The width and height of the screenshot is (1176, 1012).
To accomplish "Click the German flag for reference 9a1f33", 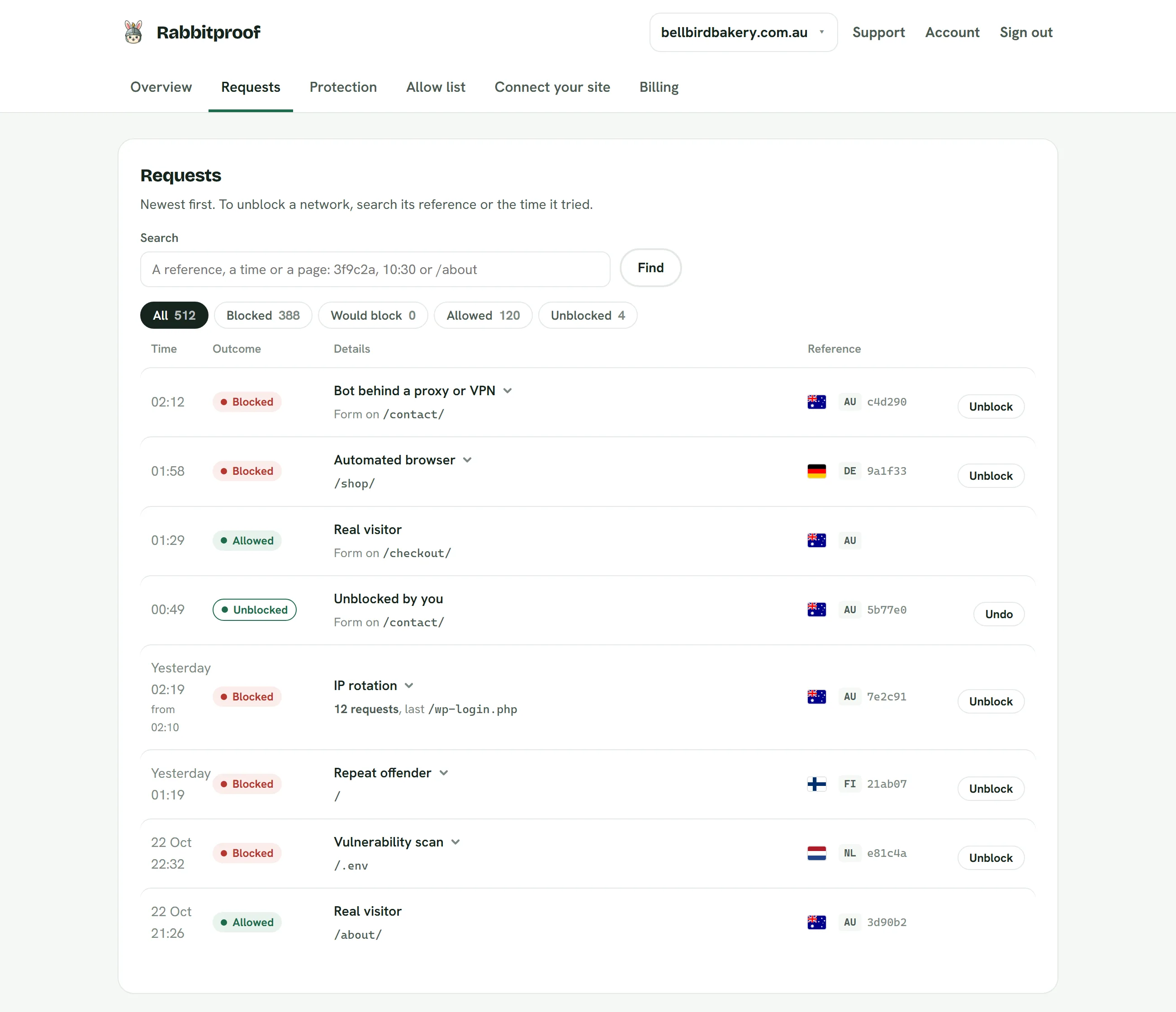I will click(x=816, y=471).
